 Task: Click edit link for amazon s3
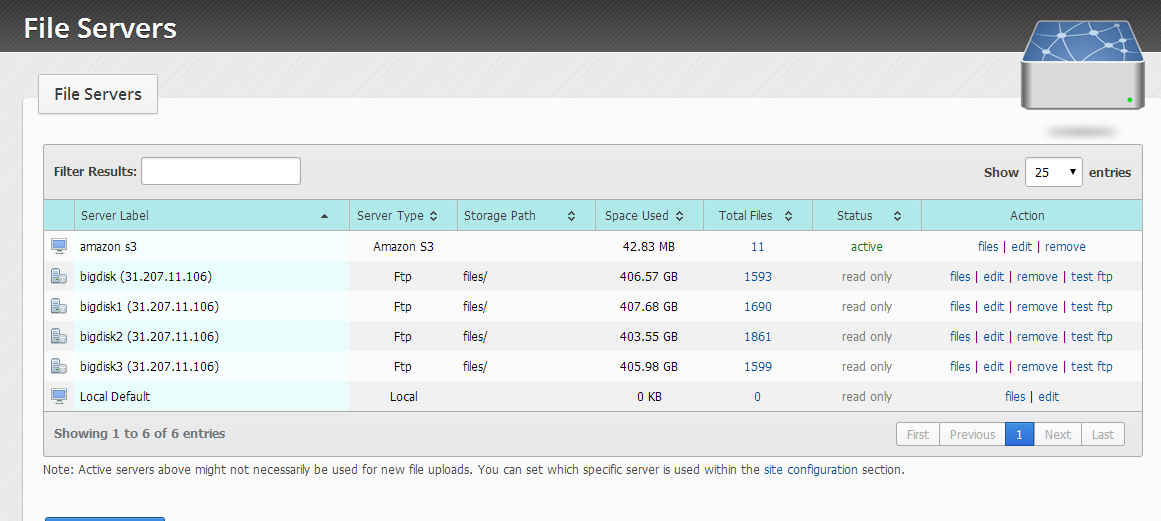[1021, 246]
